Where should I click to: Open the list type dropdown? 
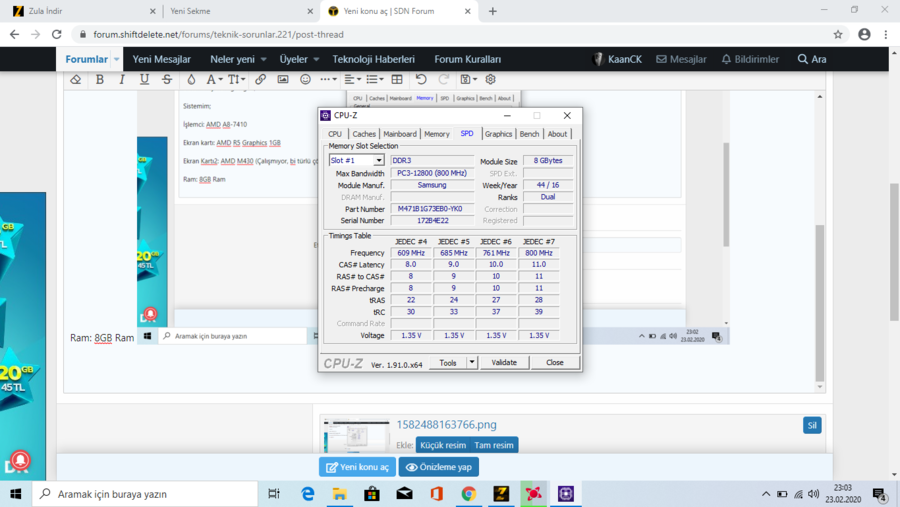click(x=375, y=80)
